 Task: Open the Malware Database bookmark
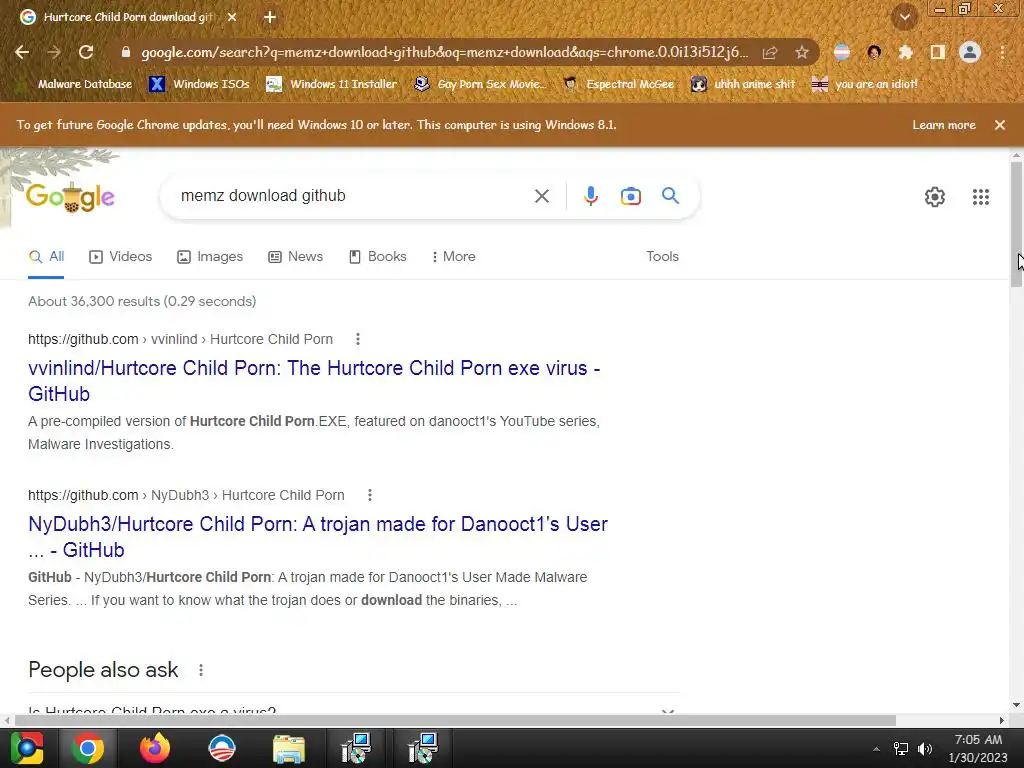[76, 84]
